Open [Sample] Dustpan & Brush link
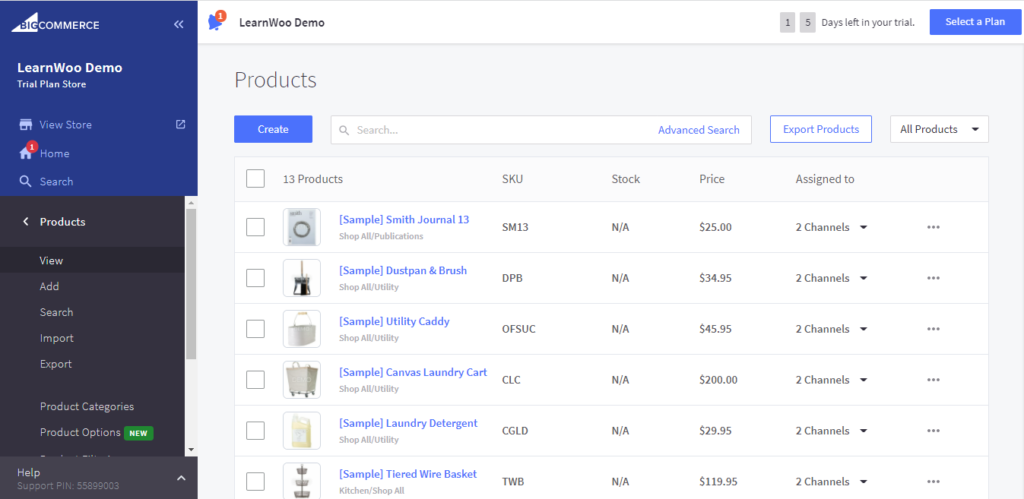The height and width of the screenshot is (499, 1024). pos(403,270)
